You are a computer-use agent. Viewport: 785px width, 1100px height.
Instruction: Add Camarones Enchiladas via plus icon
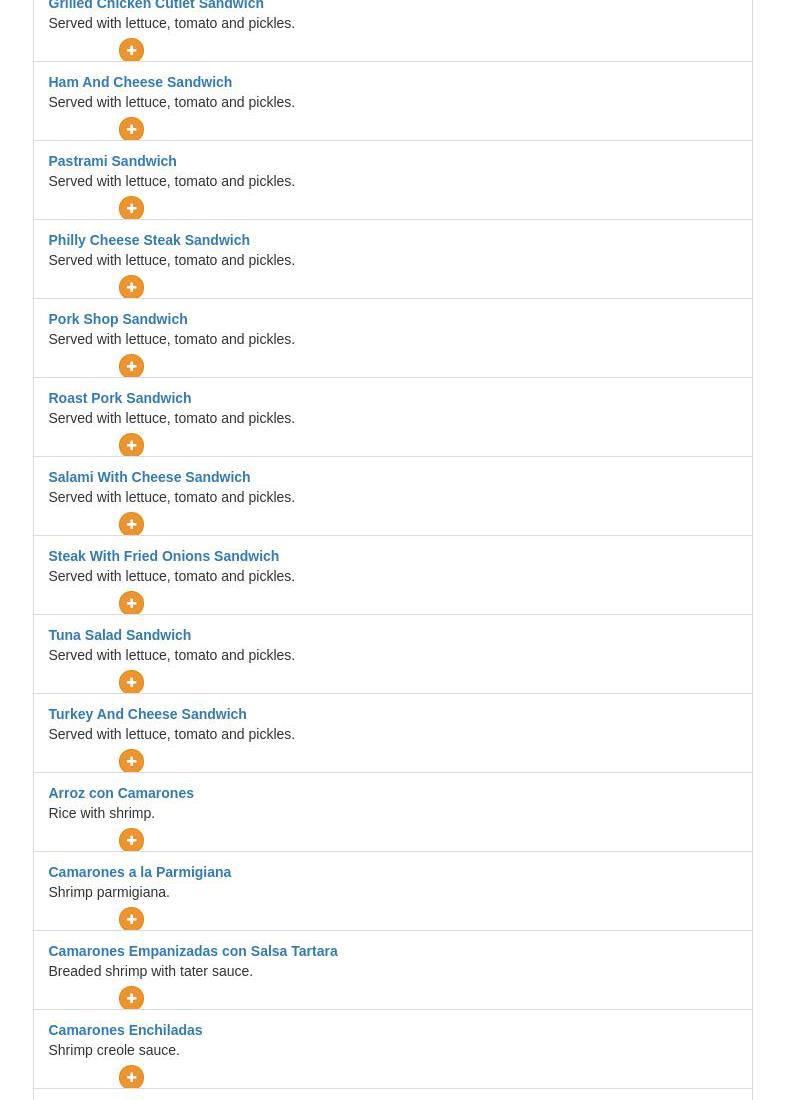pos(131,1077)
